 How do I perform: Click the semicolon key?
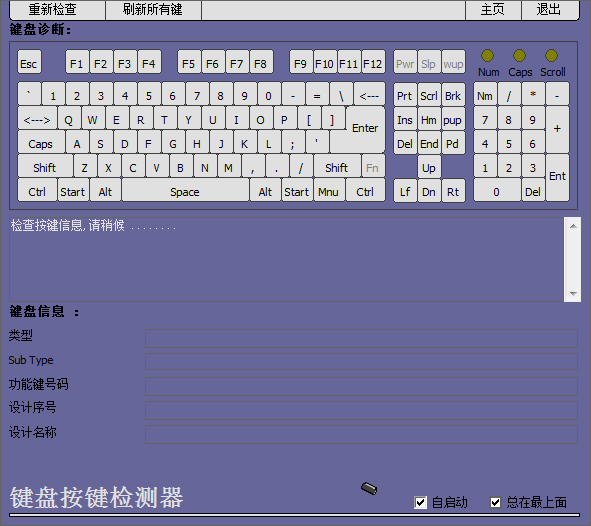(x=293, y=142)
